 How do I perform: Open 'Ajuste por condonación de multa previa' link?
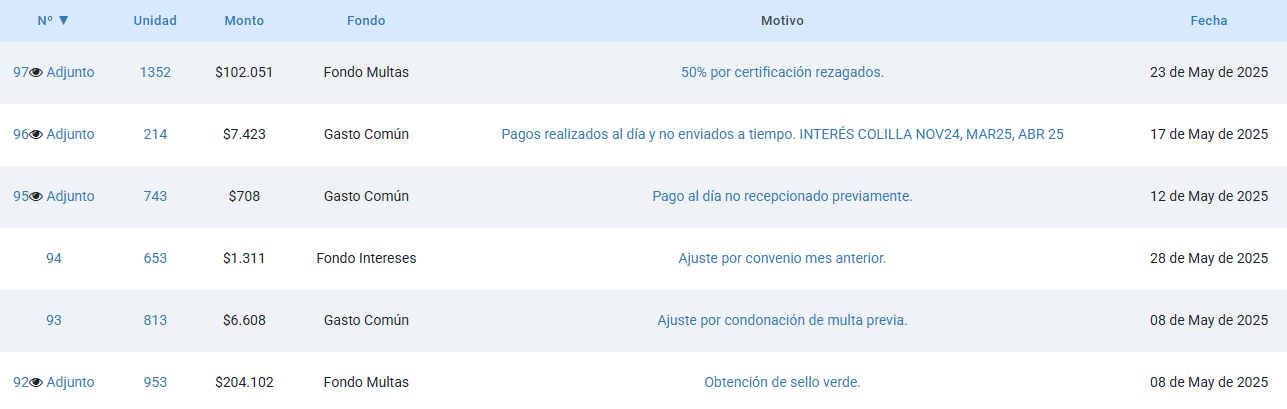click(782, 321)
